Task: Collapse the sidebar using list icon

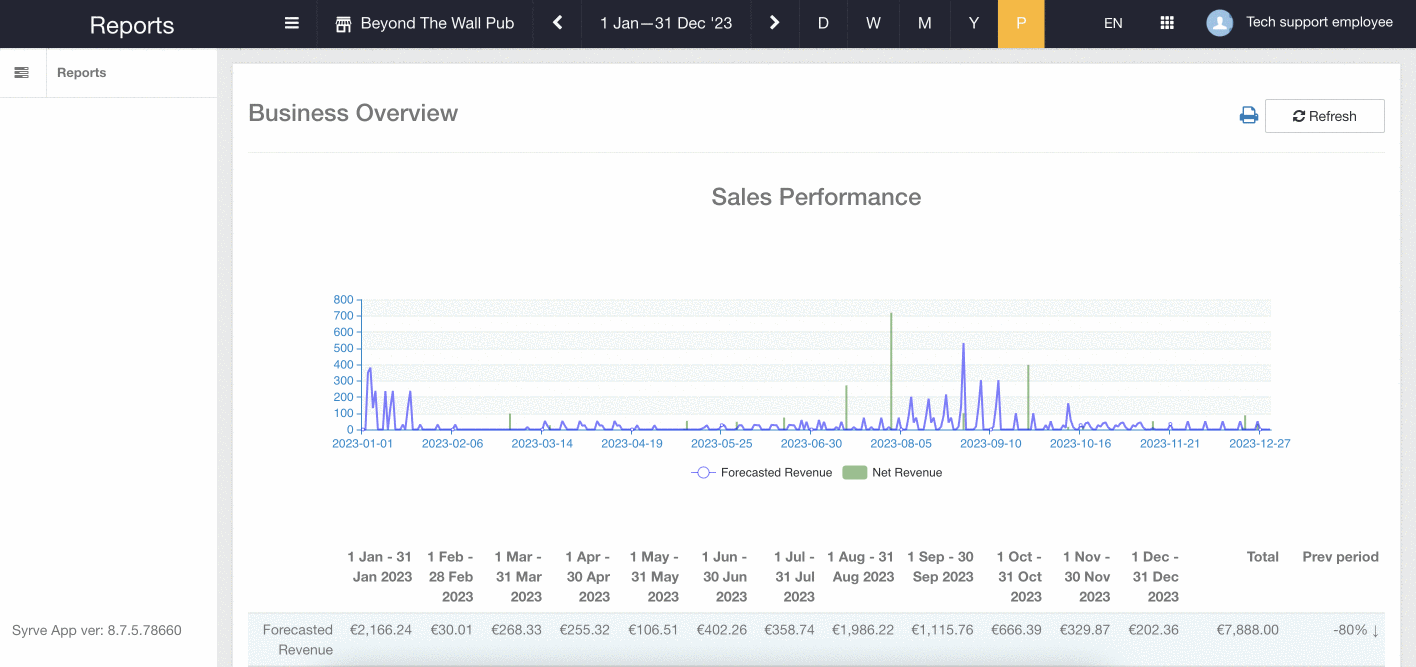Action: tap(22, 73)
